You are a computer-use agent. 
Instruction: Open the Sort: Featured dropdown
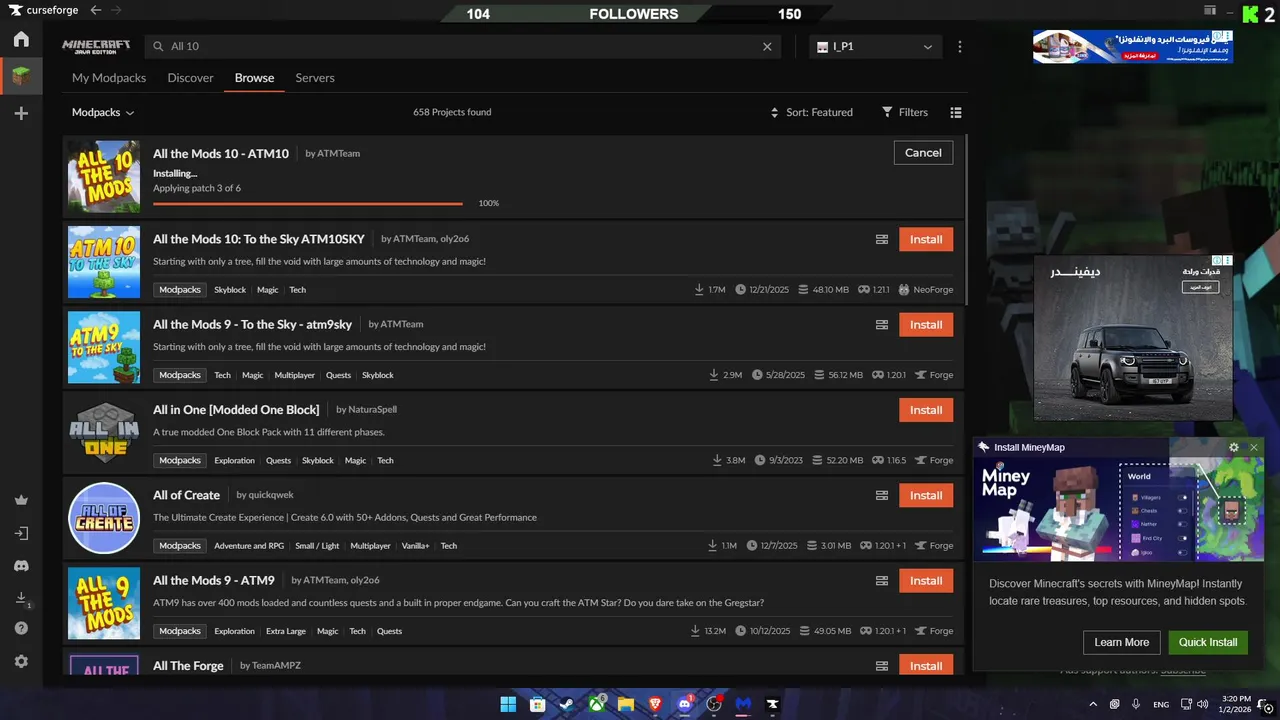(x=811, y=113)
